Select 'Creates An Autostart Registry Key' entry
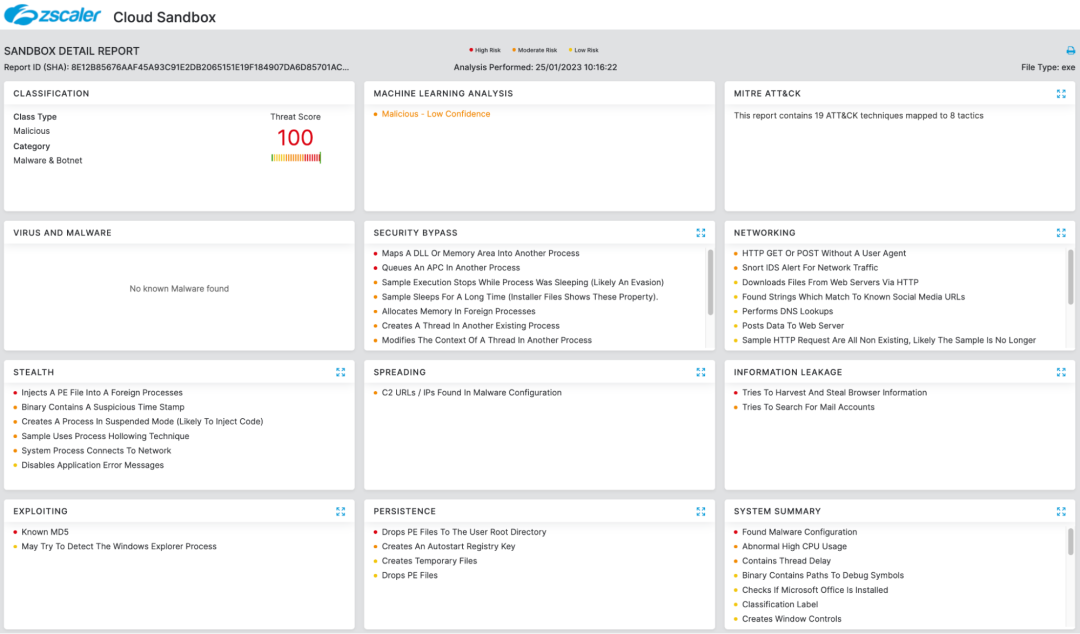This screenshot has height=634, width=1080. (x=448, y=547)
